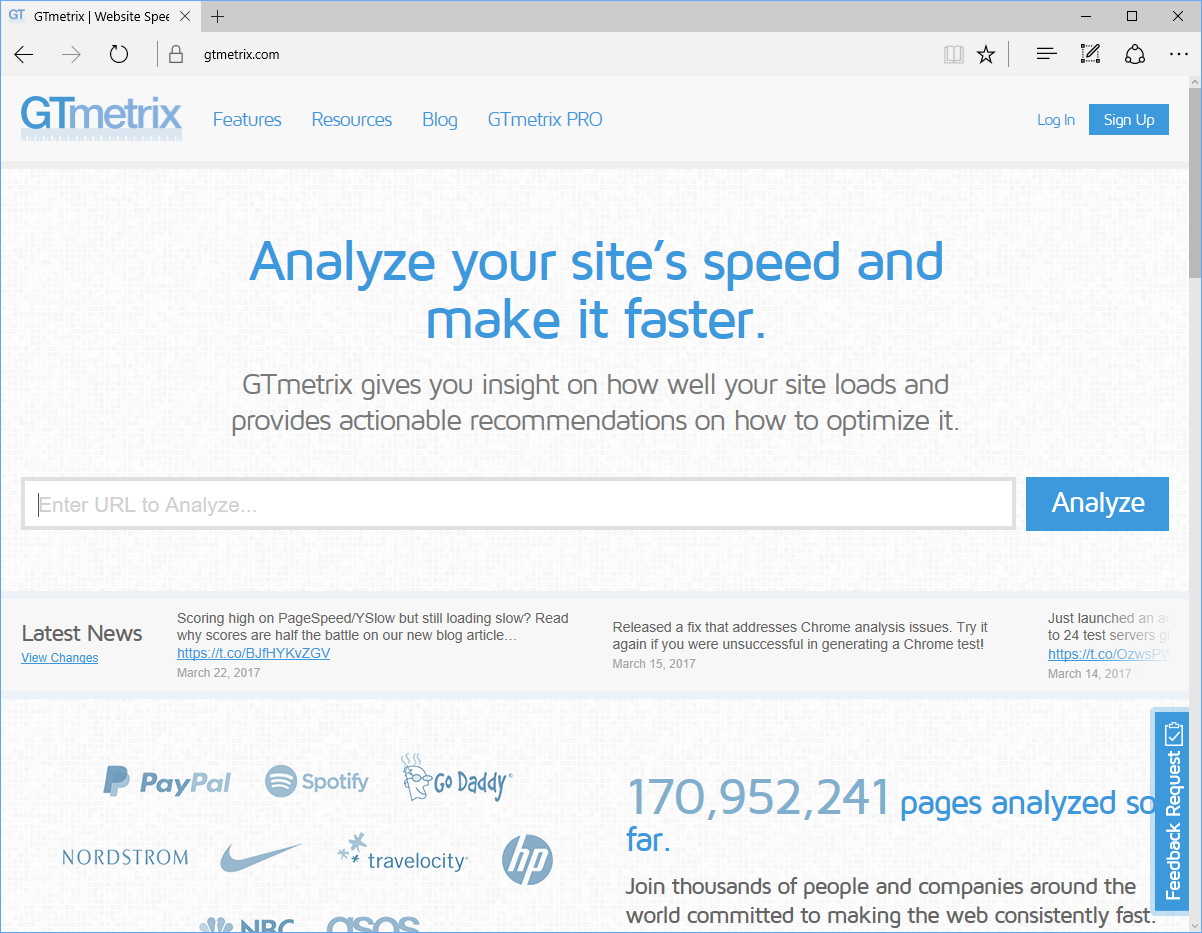Open the Features menu item
Viewport: 1202px width, 933px height.
[247, 120]
